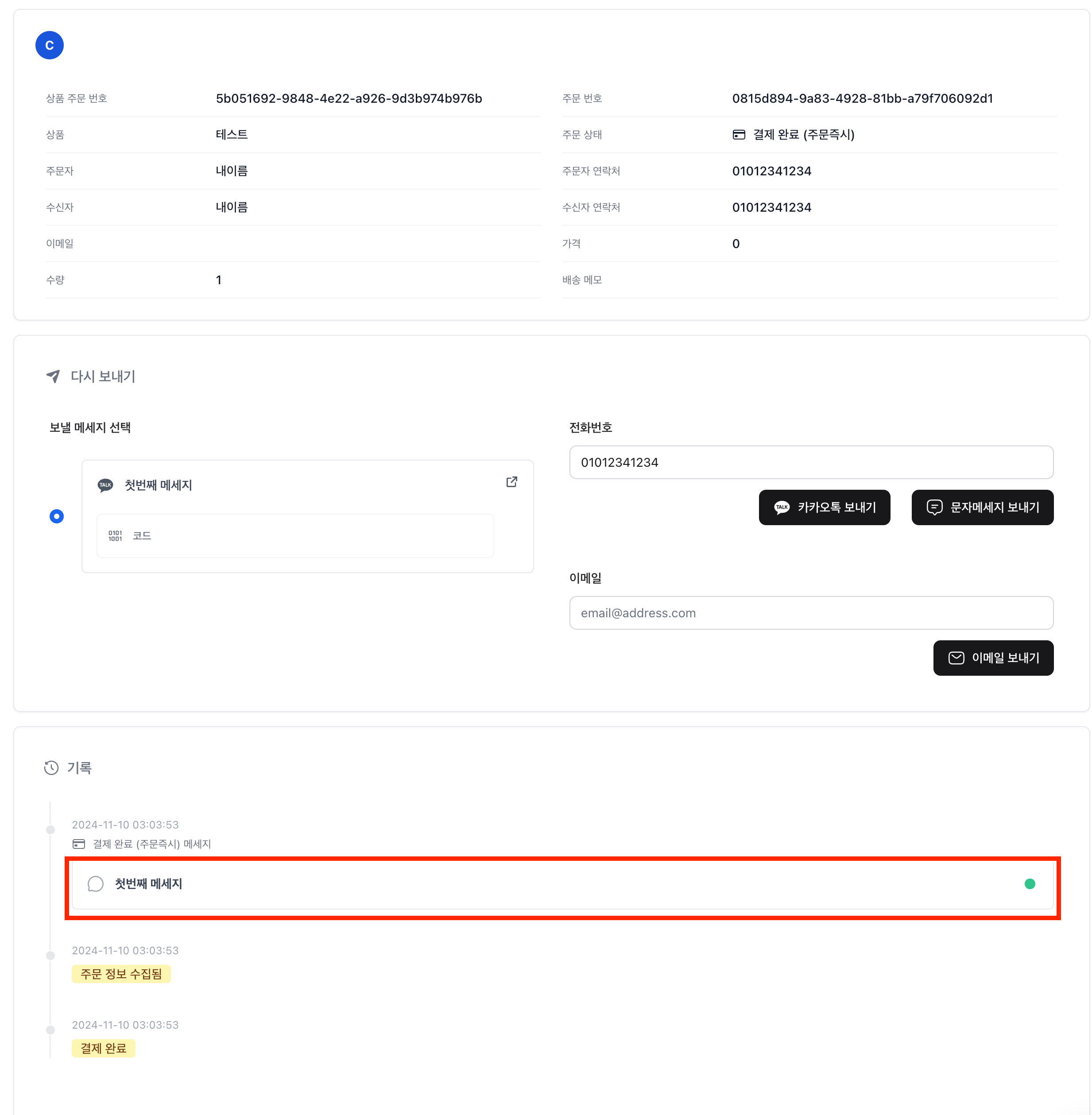This screenshot has width=1092, height=1115.
Task: Click the paper plane 다시 보내기 icon
Action: (x=53, y=376)
